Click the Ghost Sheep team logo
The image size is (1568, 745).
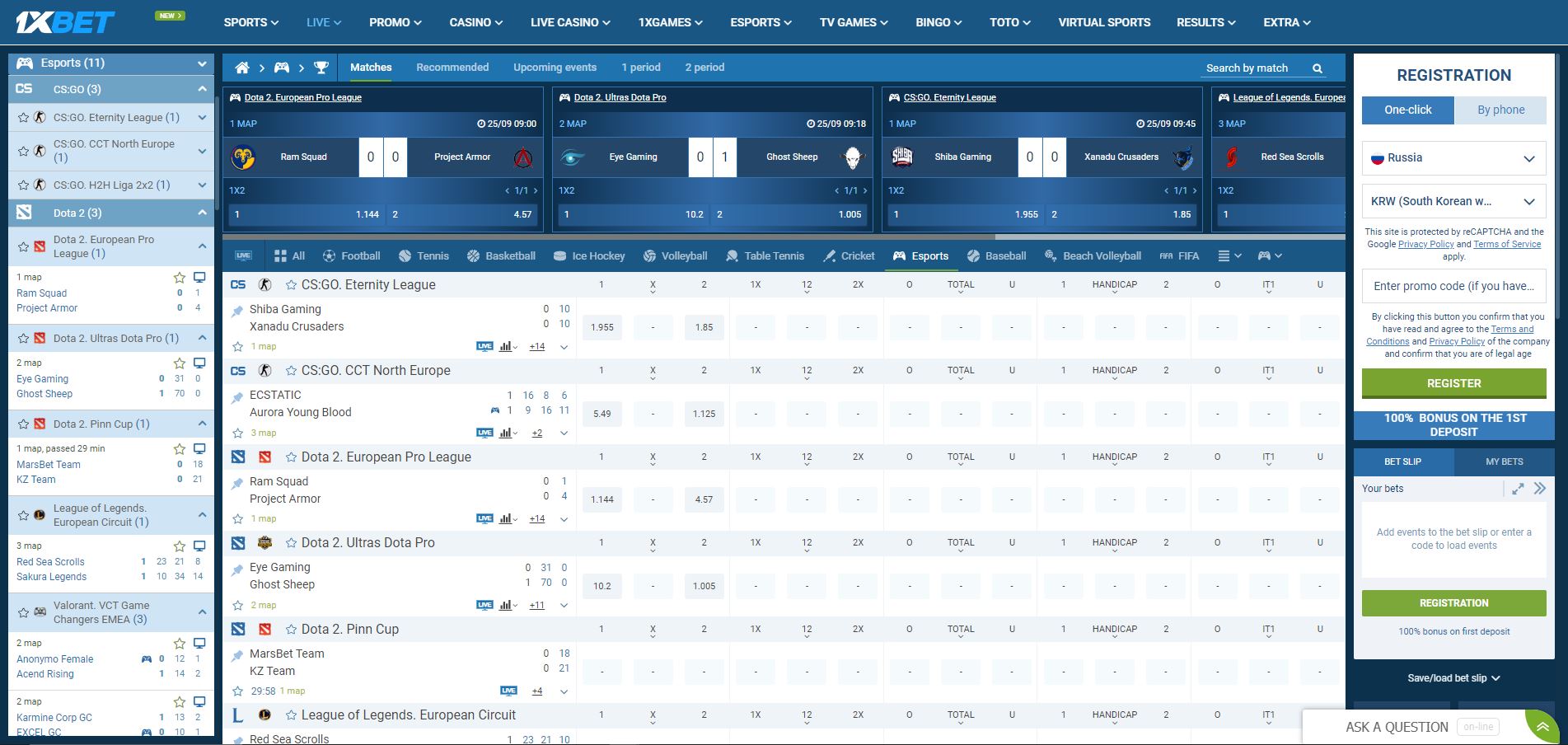853,157
